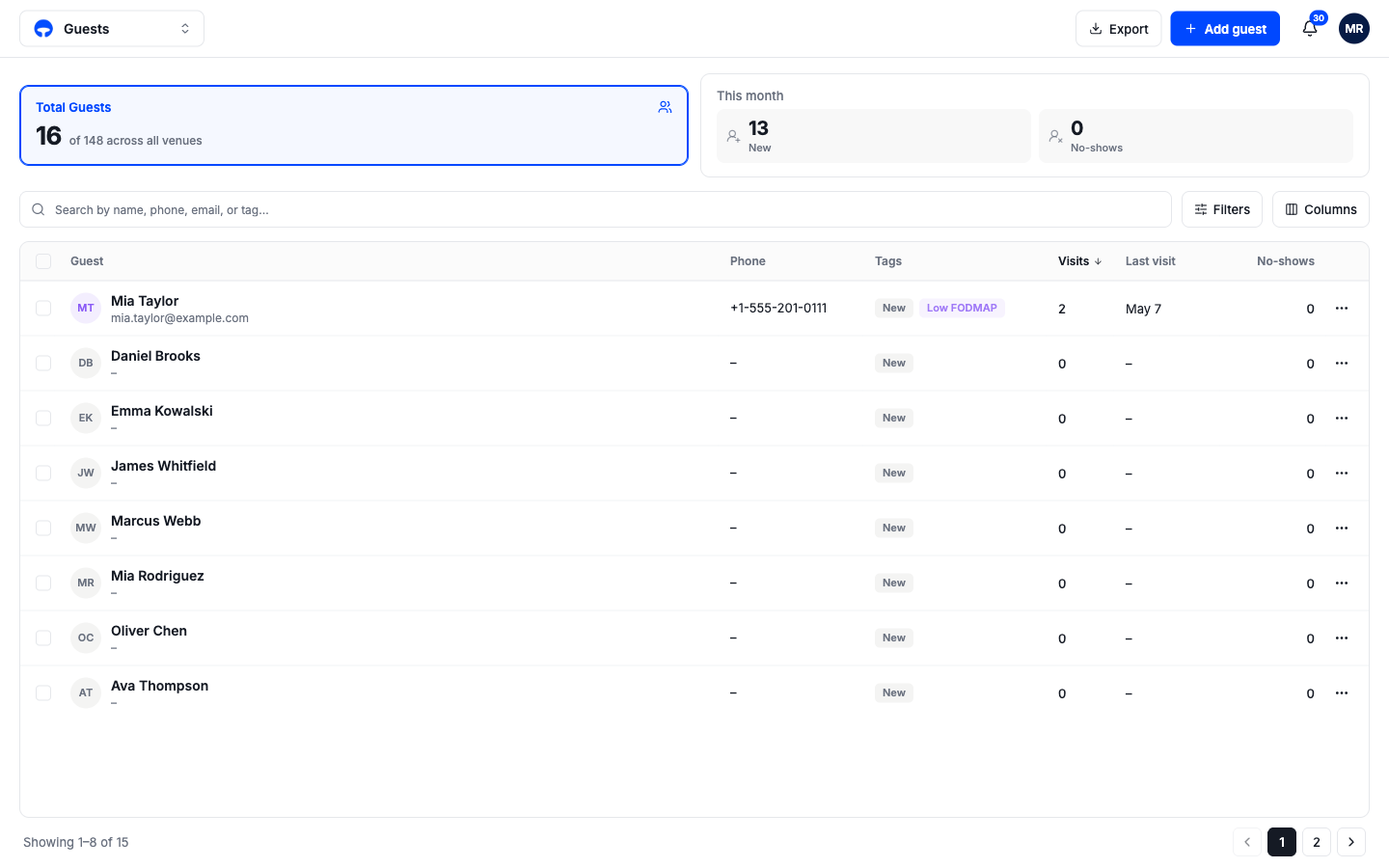The height and width of the screenshot is (868, 1389).
Task: Select the Daniel Brooks row checkbox
Action: click(x=43, y=364)
